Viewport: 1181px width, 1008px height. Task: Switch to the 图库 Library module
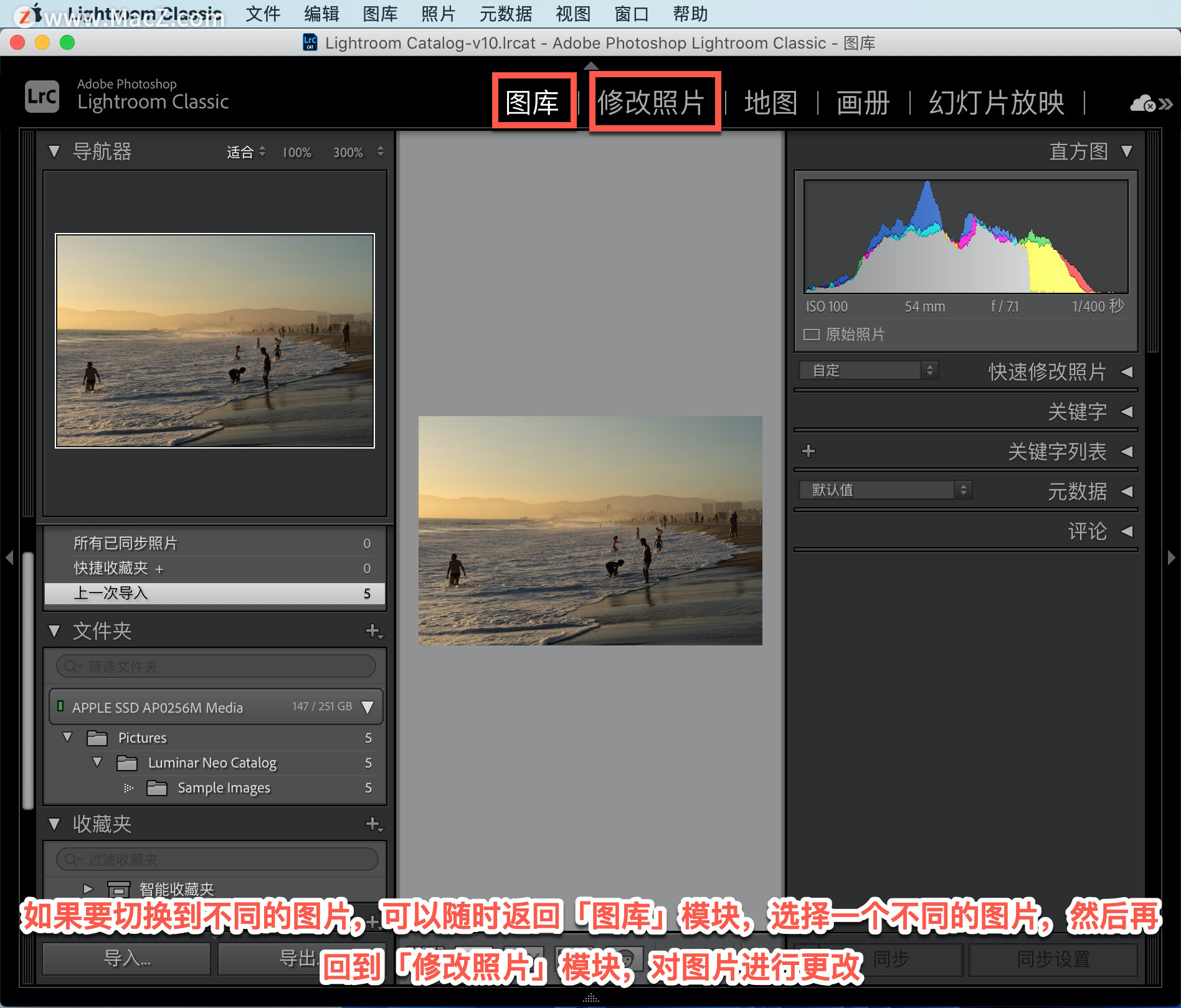tap(532, 103)
